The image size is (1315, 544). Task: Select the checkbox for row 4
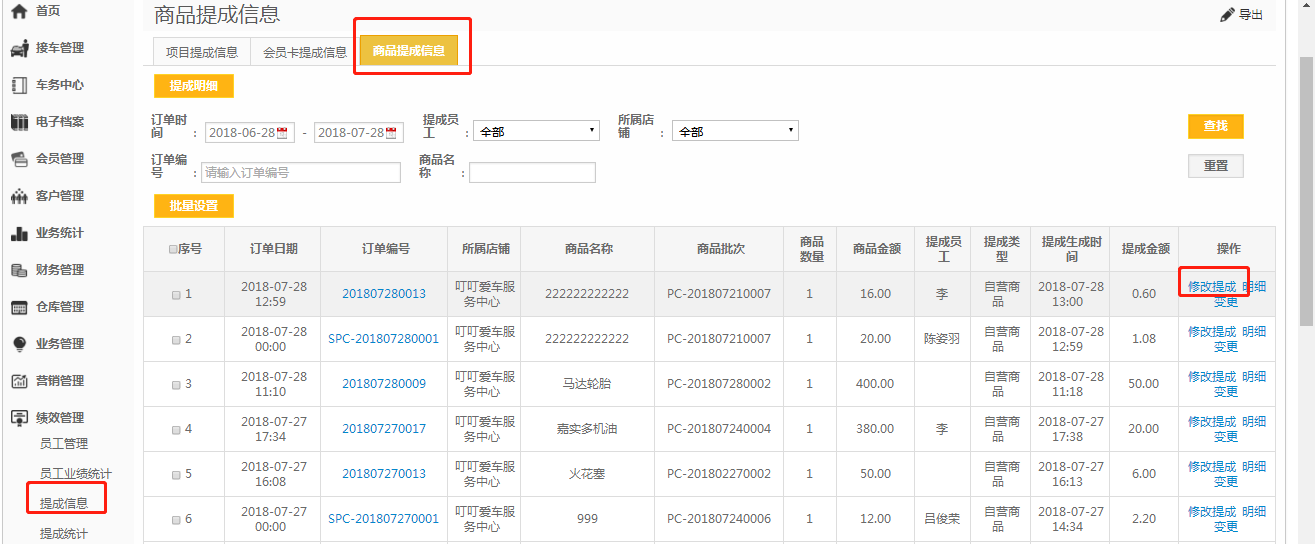tap(176, 430)
